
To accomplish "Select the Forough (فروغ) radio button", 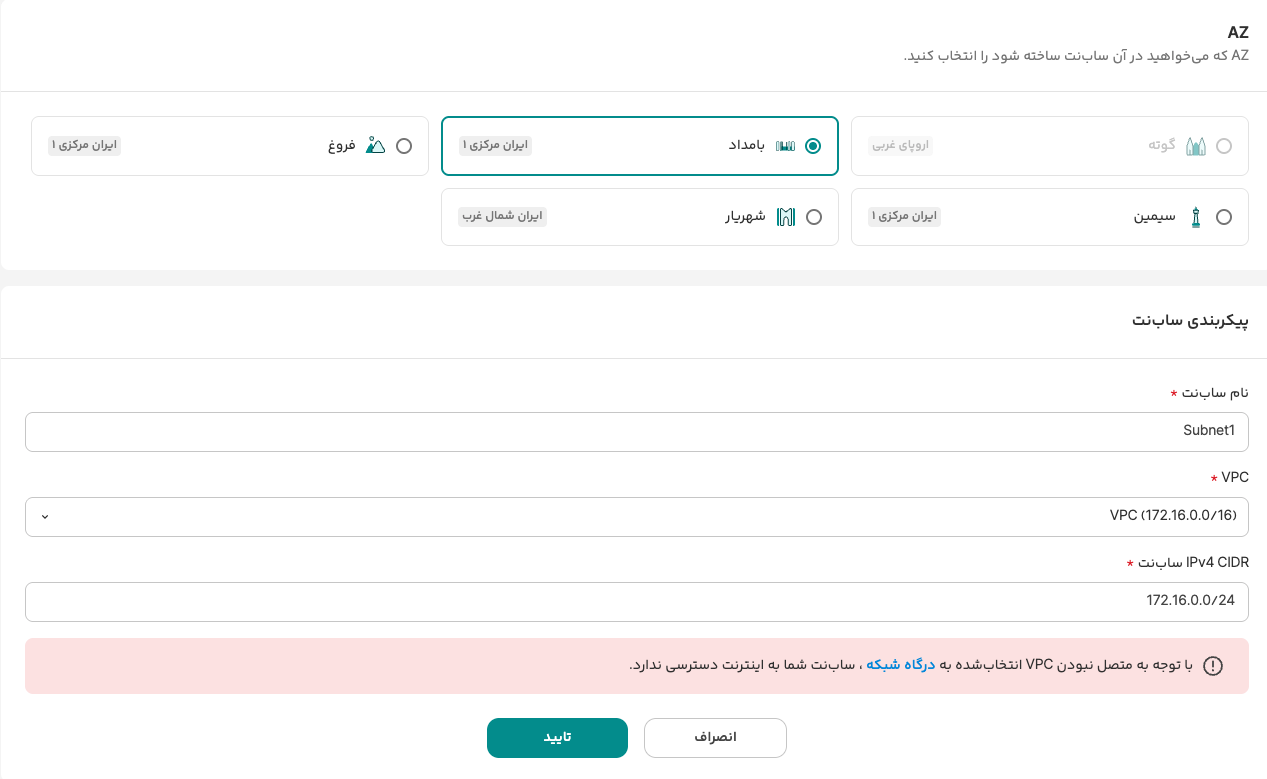I will pos(404,146).
